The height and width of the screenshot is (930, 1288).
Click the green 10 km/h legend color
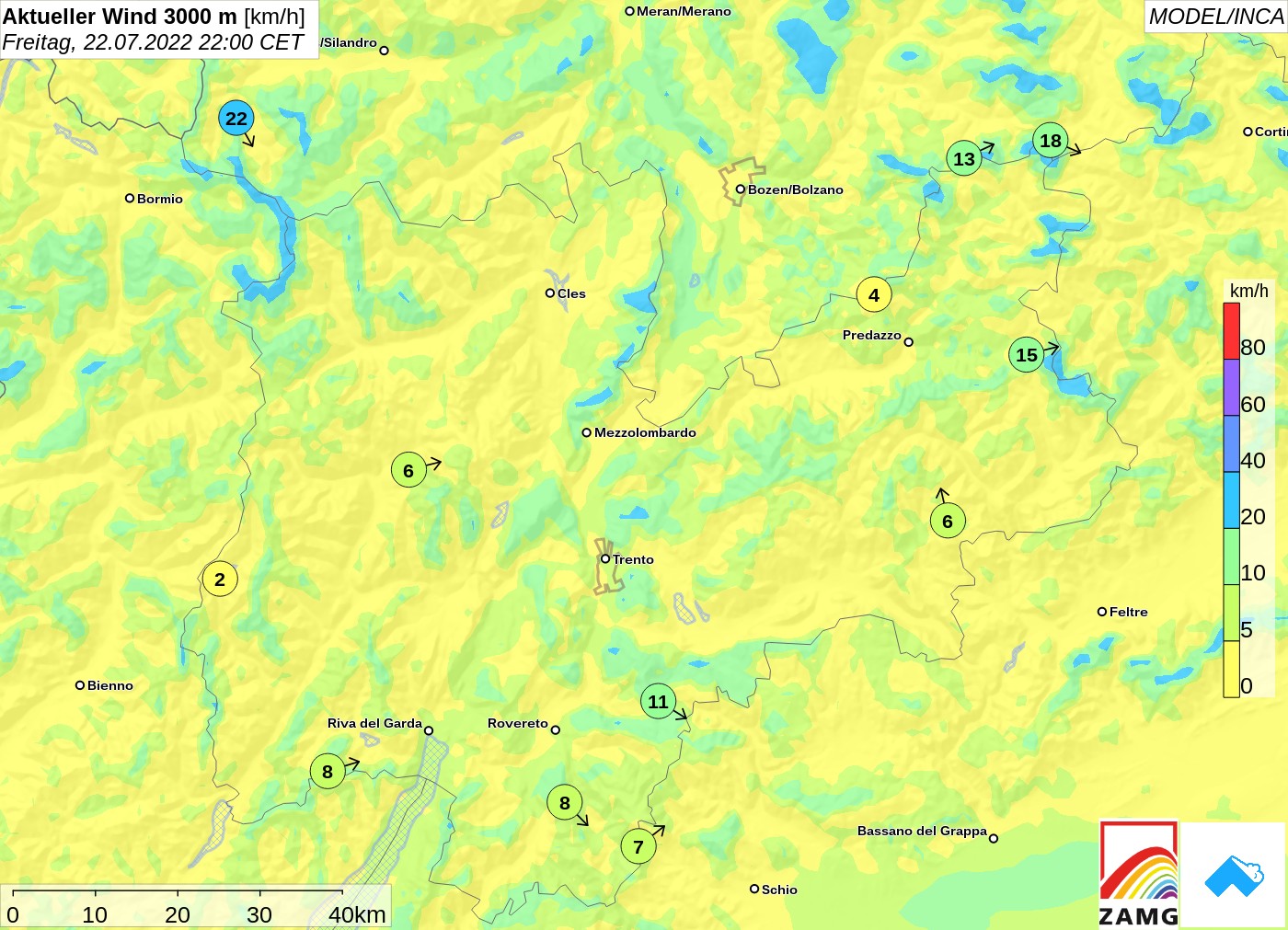click(1231, 557)
